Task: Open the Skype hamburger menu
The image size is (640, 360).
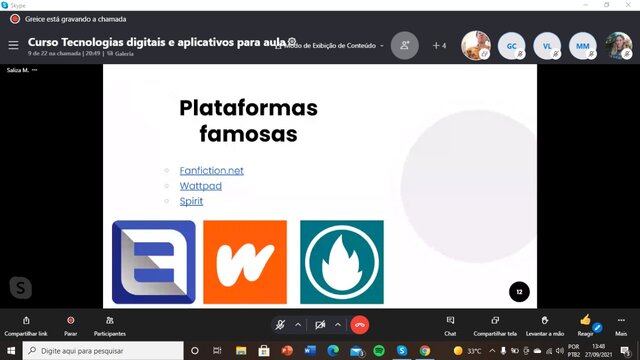Action: [x=13, y=45]
